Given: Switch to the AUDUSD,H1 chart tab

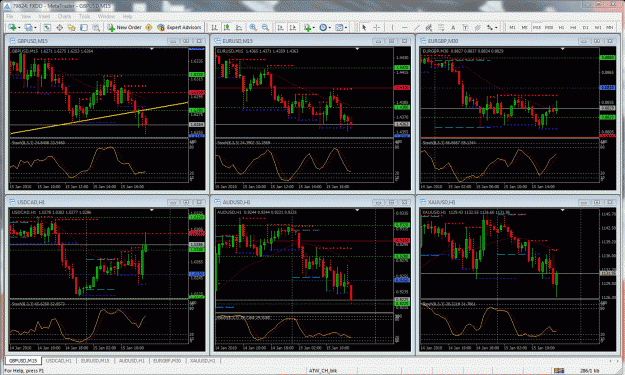Looking at the screenshot, I should [132, 361].
